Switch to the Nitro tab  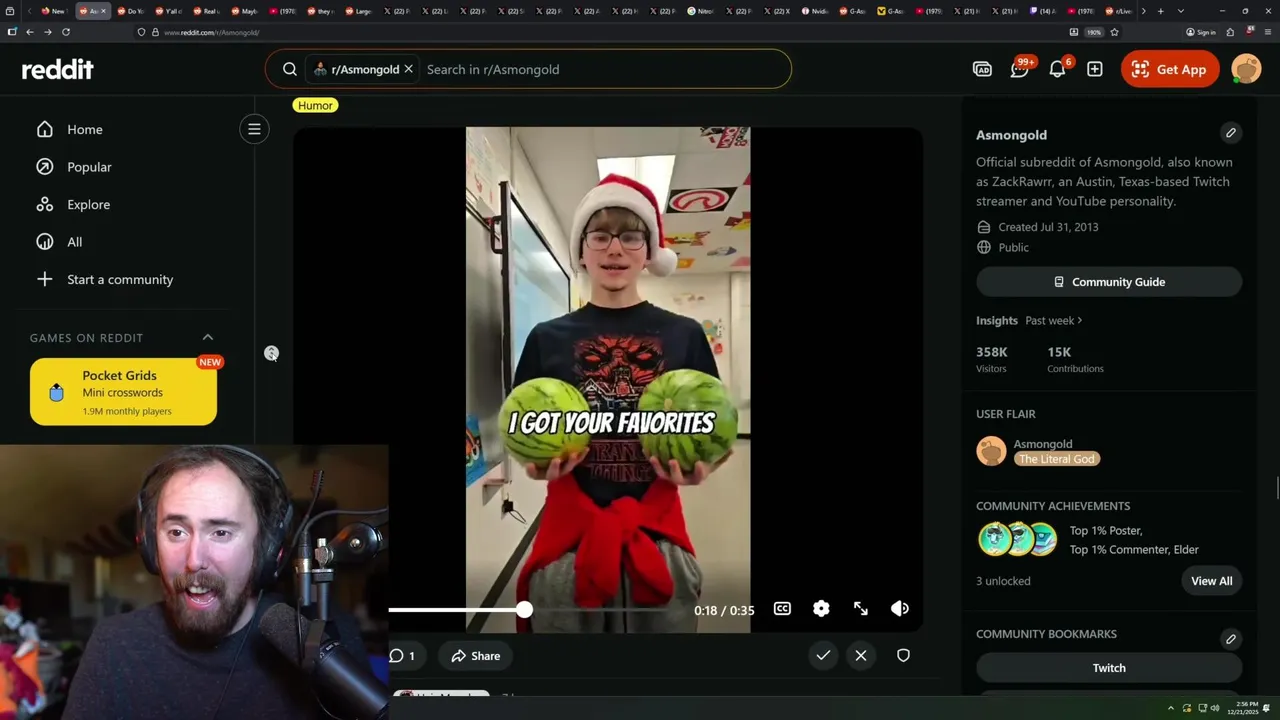click(701, 11)
